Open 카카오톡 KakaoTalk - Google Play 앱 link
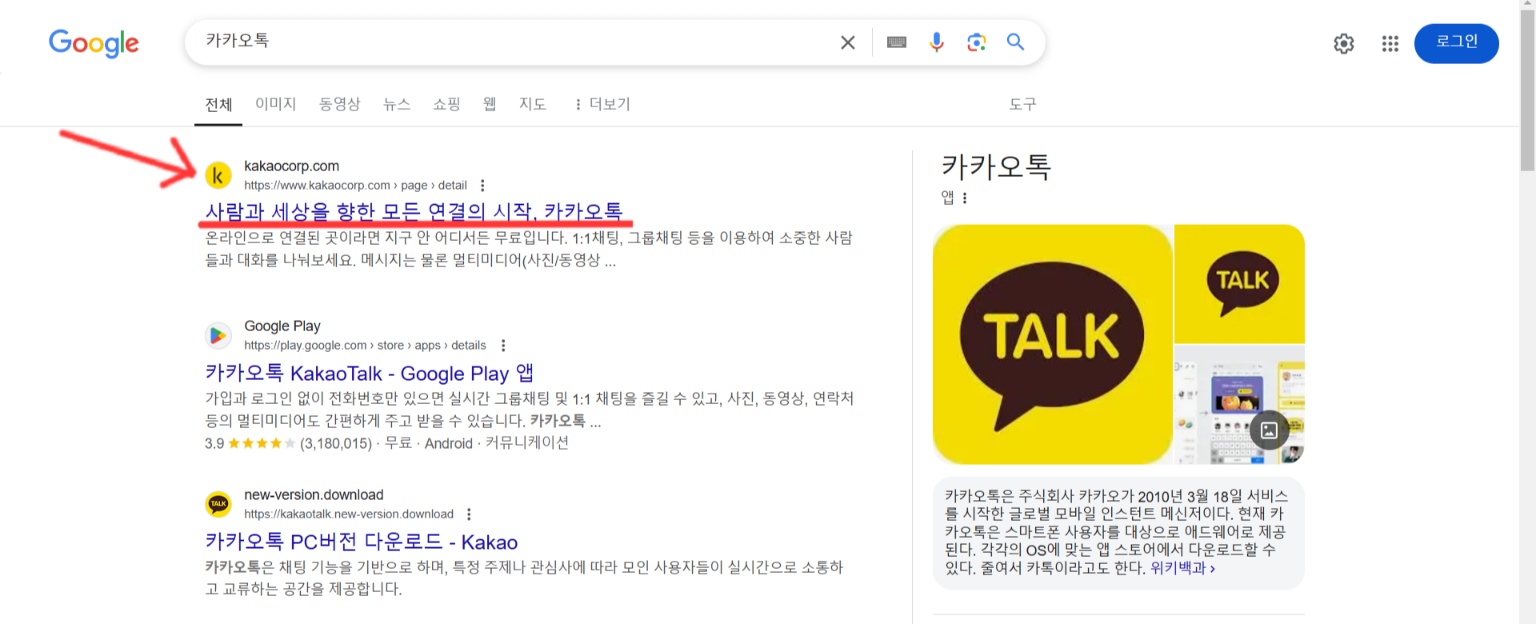1536x624 pixels. [369, 373]
